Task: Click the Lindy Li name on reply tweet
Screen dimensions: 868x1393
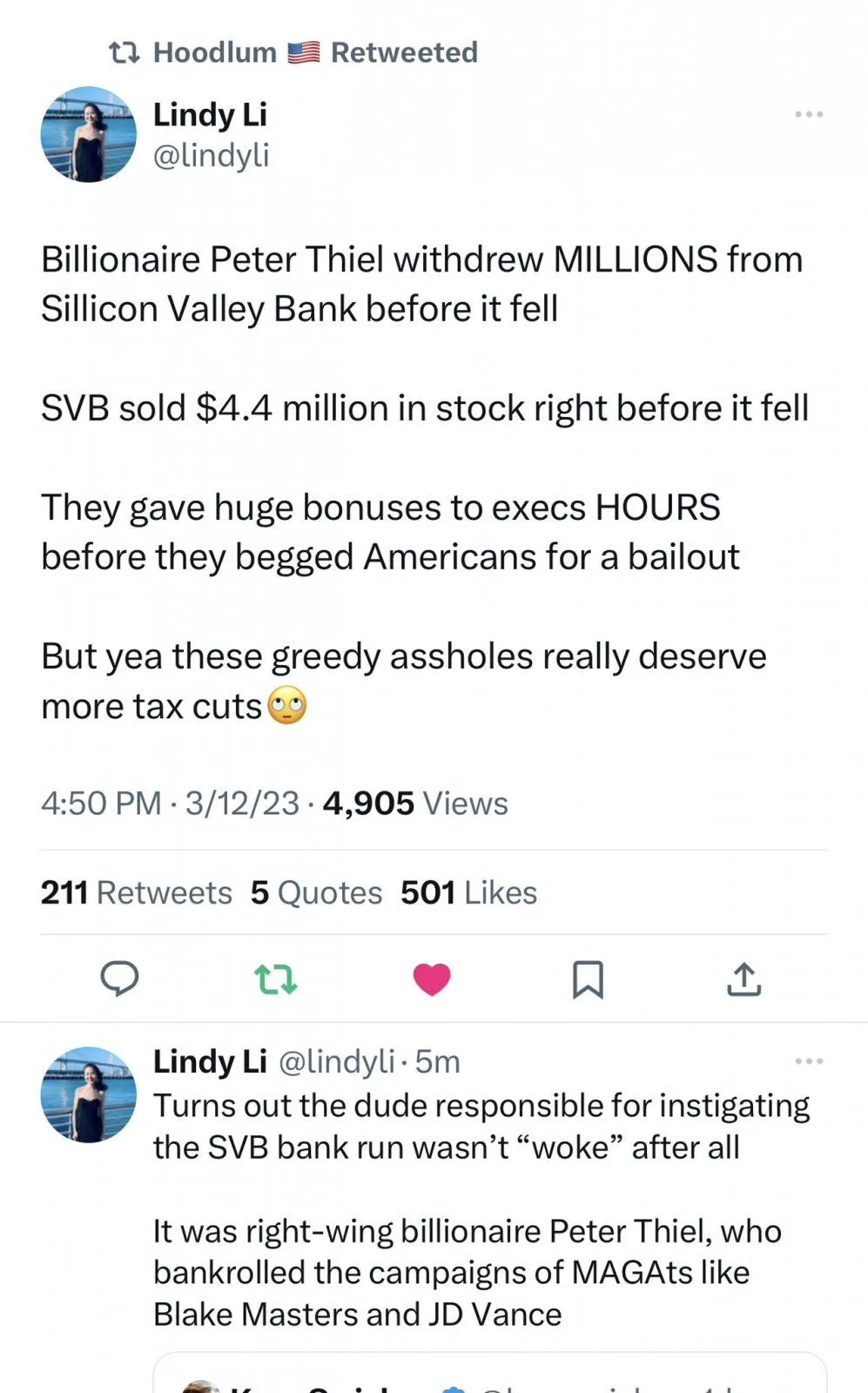Action: click(210, 1061)
